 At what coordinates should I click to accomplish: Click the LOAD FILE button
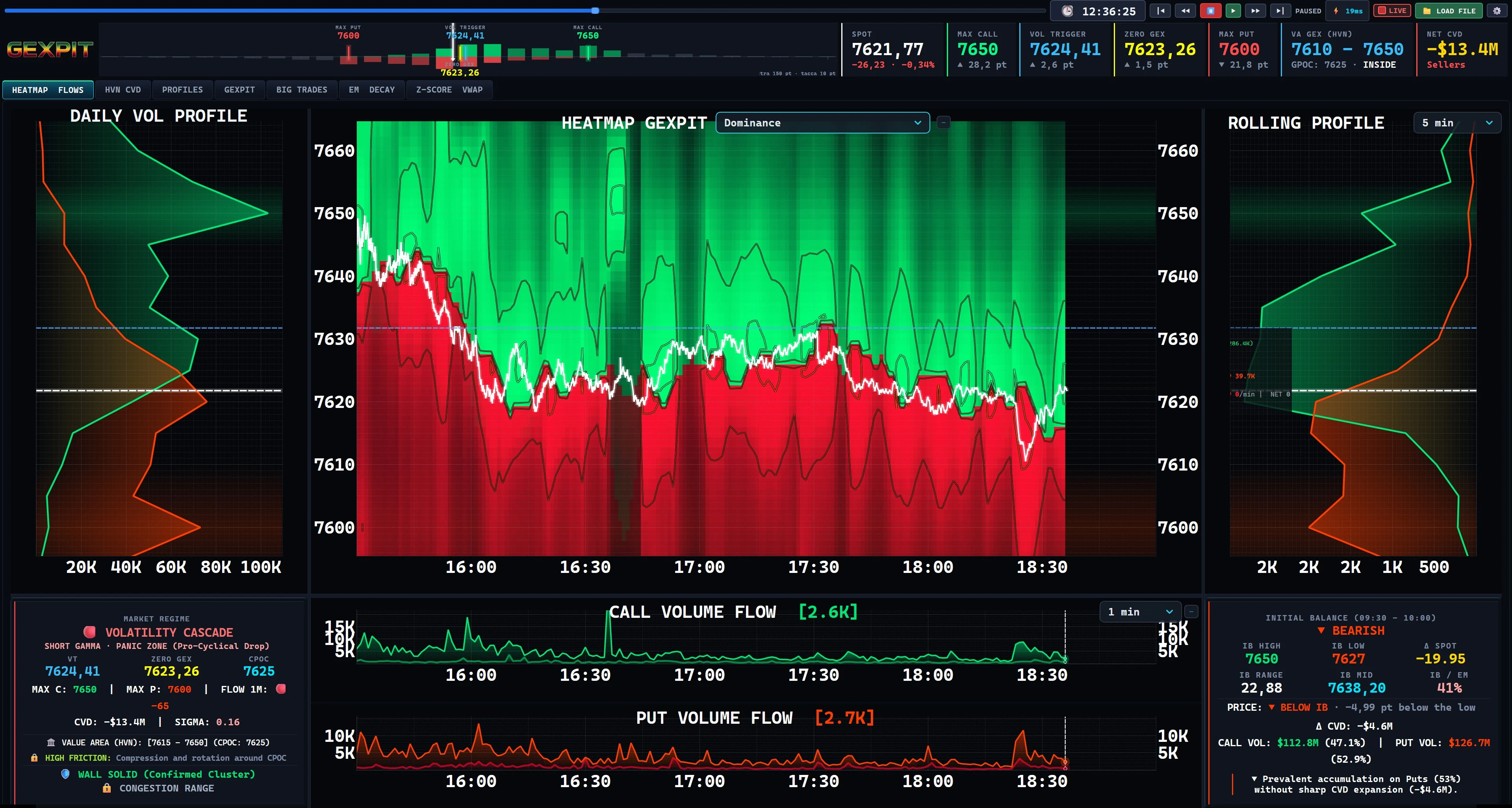[1449, 11]
